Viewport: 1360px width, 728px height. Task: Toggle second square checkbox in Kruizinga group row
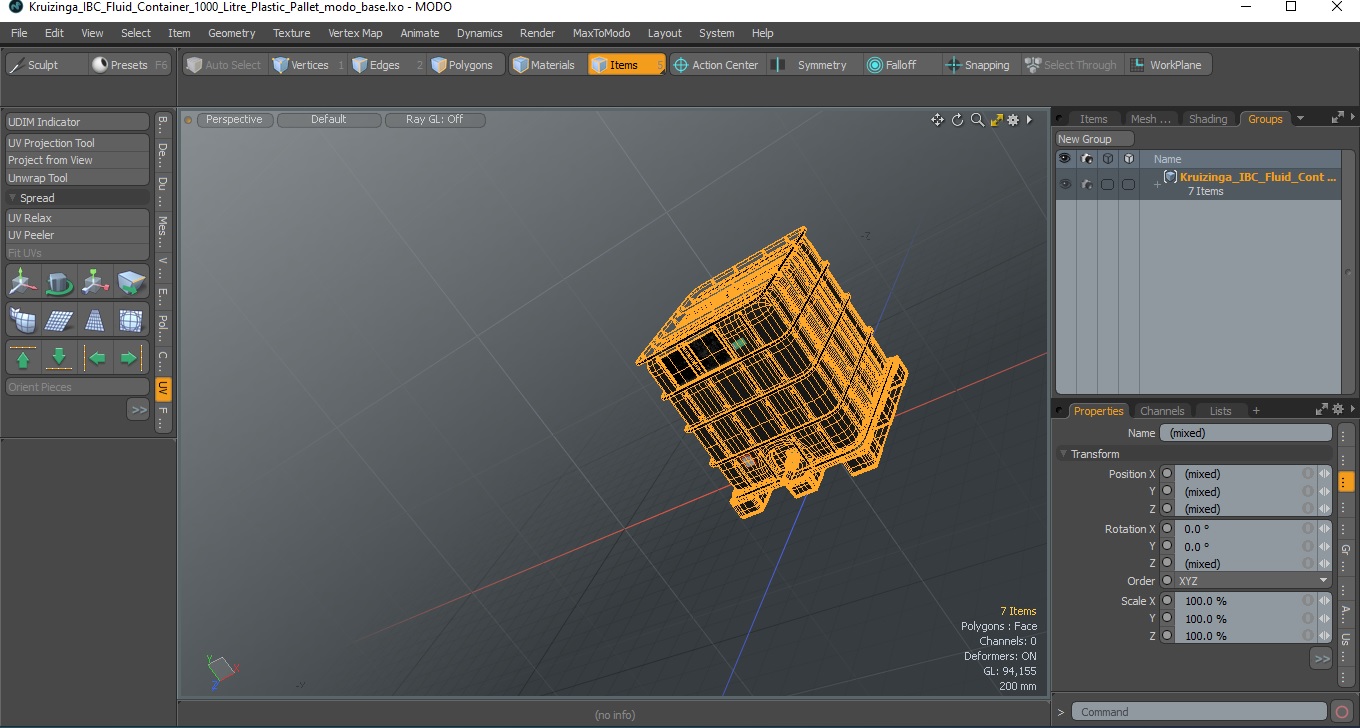1128,184
